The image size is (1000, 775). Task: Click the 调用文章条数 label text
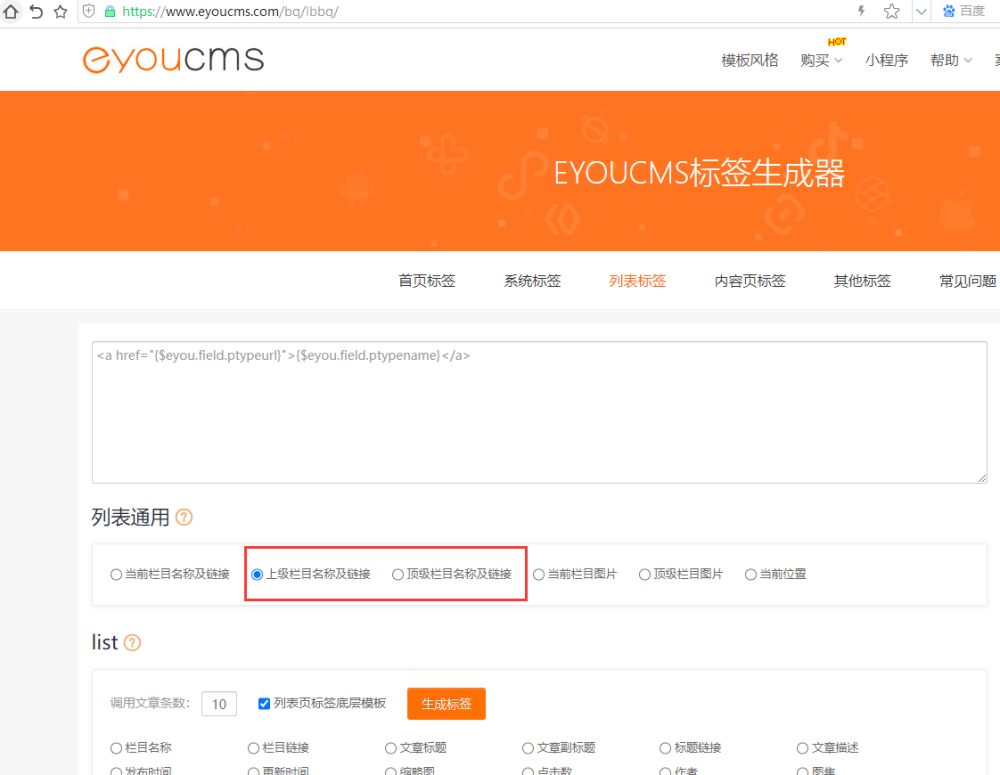tap(150, 703)
